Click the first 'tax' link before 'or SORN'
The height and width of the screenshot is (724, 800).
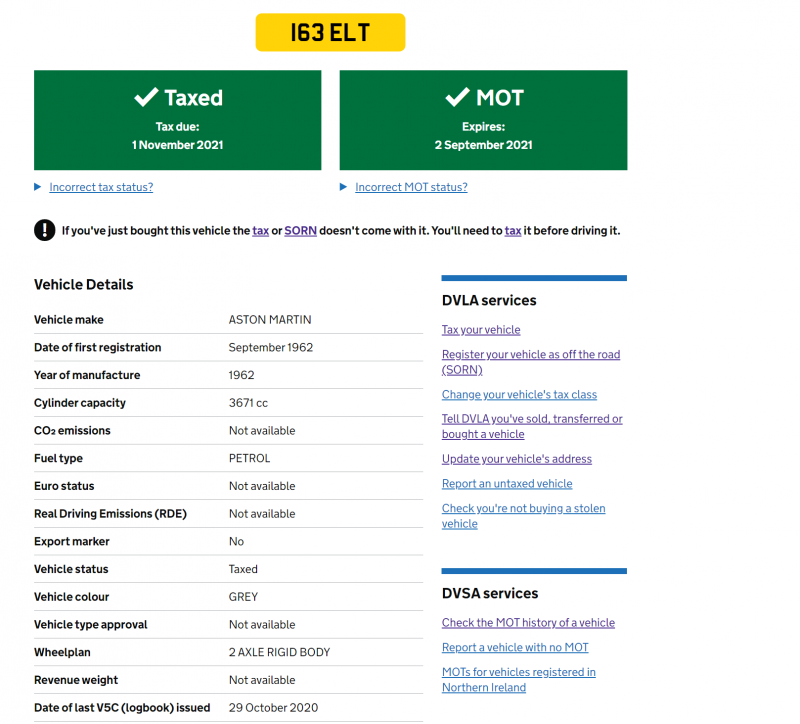coord(261,231)
